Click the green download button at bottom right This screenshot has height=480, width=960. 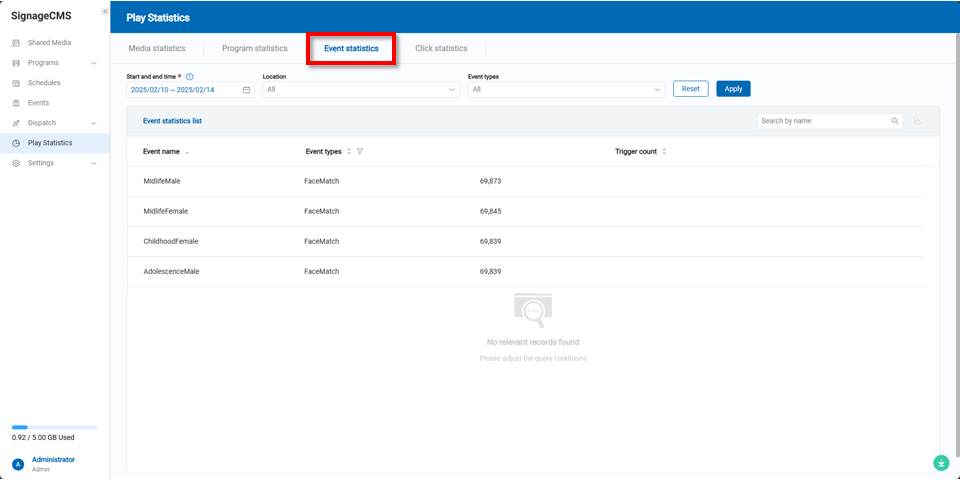click(x=941, y=462)
